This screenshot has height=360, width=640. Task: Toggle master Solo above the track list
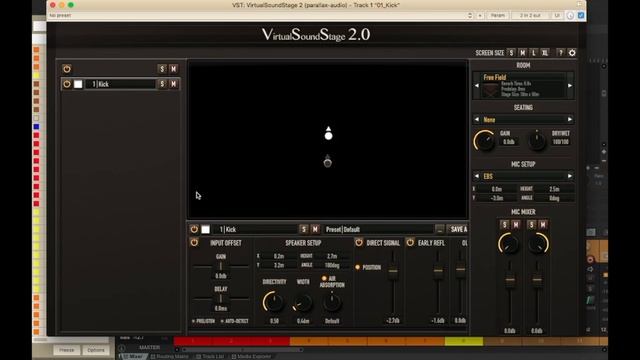pyautogui.click(x=162, y=69)
